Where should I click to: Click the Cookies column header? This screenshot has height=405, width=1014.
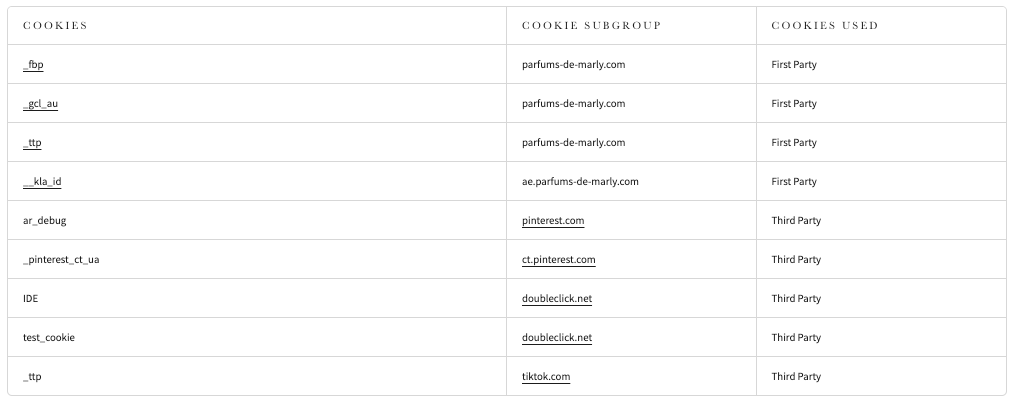(x=55, y=26)
